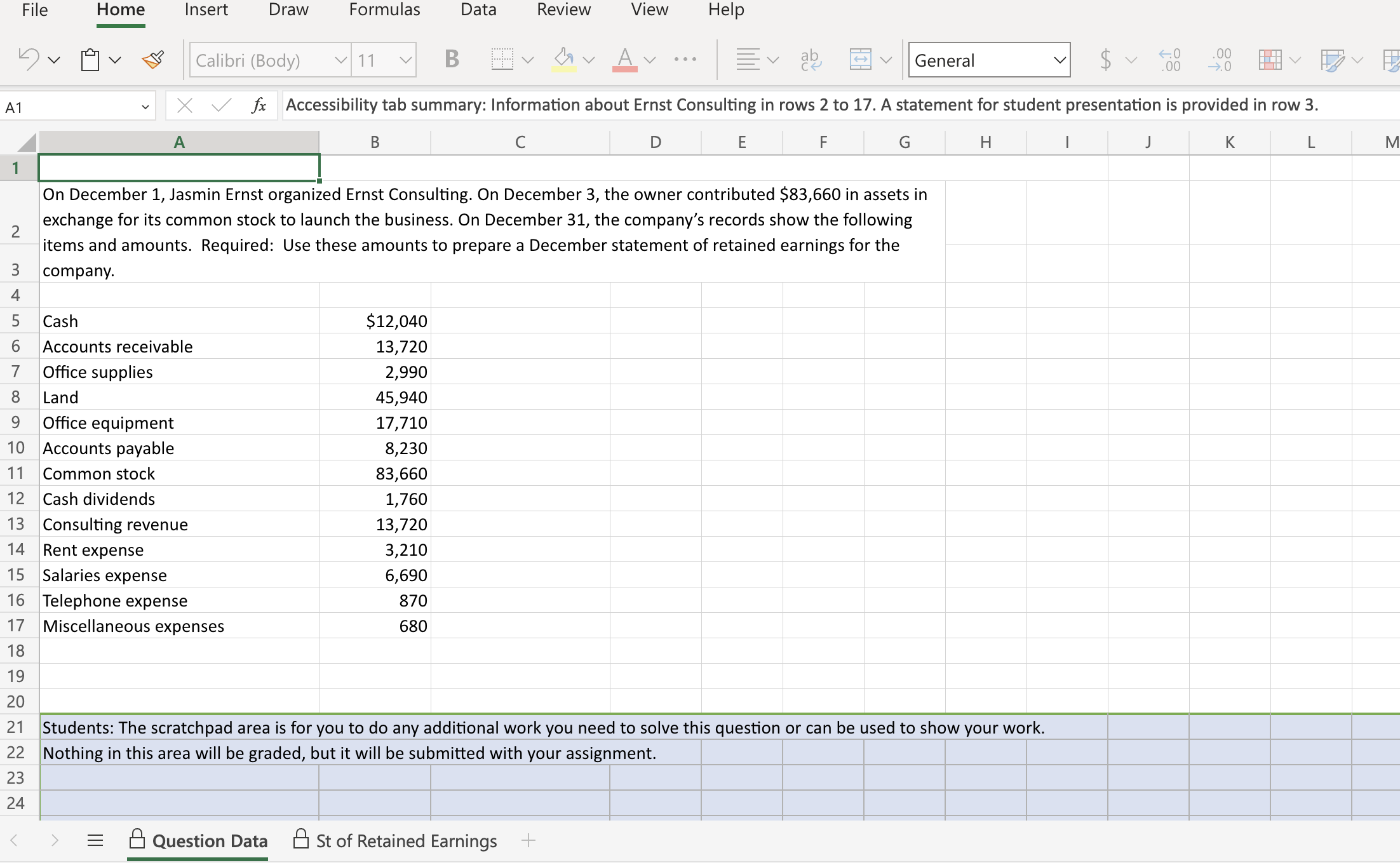1400x865 pixels.
Task: Expand the Borders options dropdown
Action: pos(528,59)
